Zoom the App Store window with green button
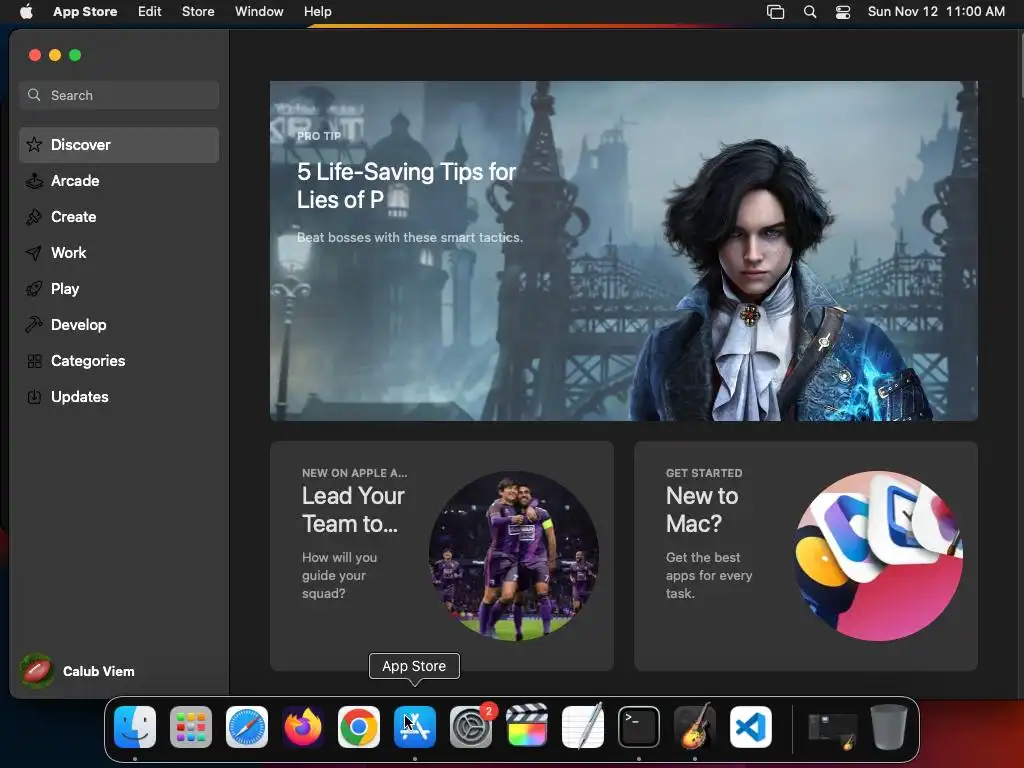 click(x=75, y=56)
